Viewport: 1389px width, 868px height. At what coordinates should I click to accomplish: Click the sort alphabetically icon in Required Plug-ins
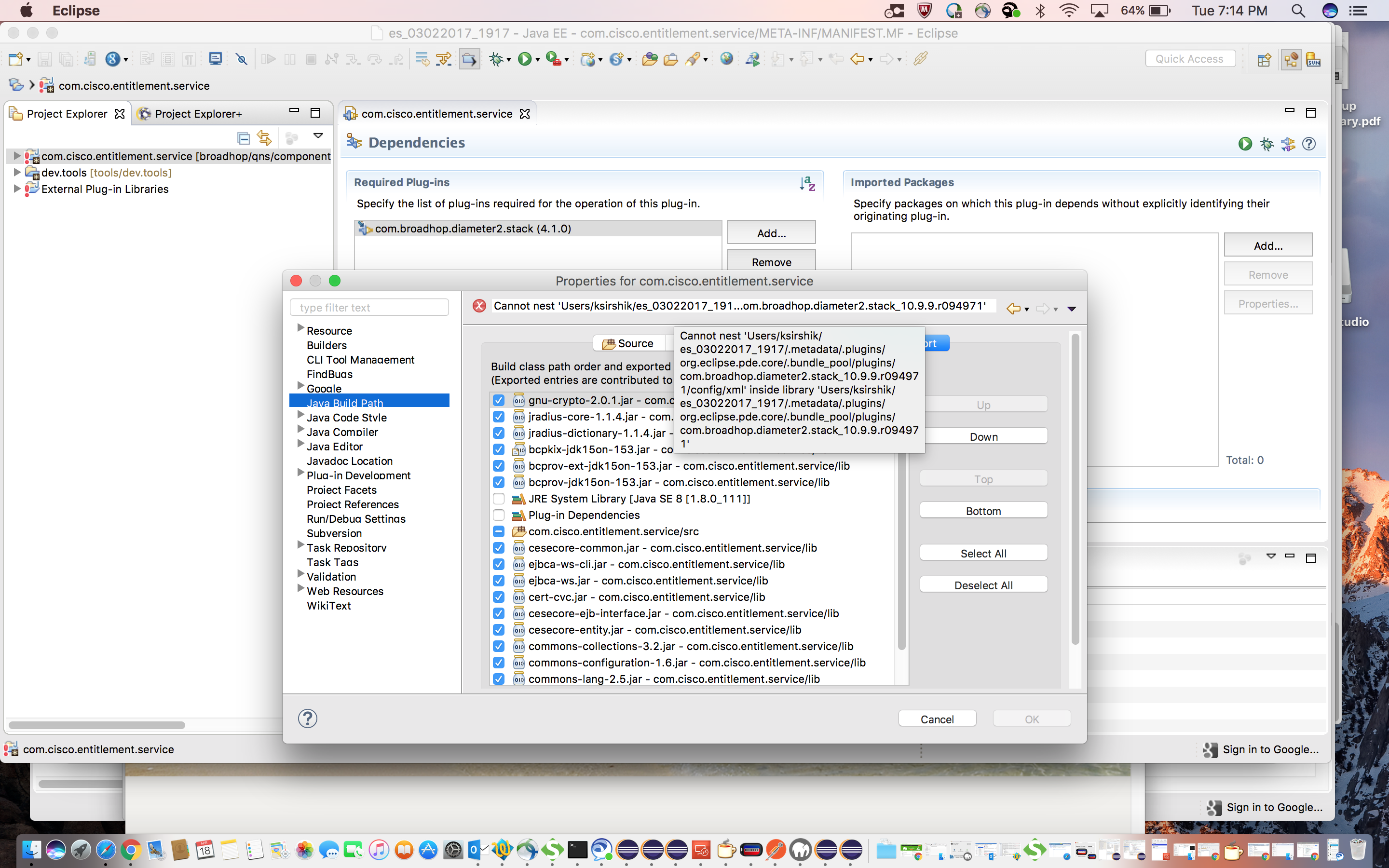807,183
